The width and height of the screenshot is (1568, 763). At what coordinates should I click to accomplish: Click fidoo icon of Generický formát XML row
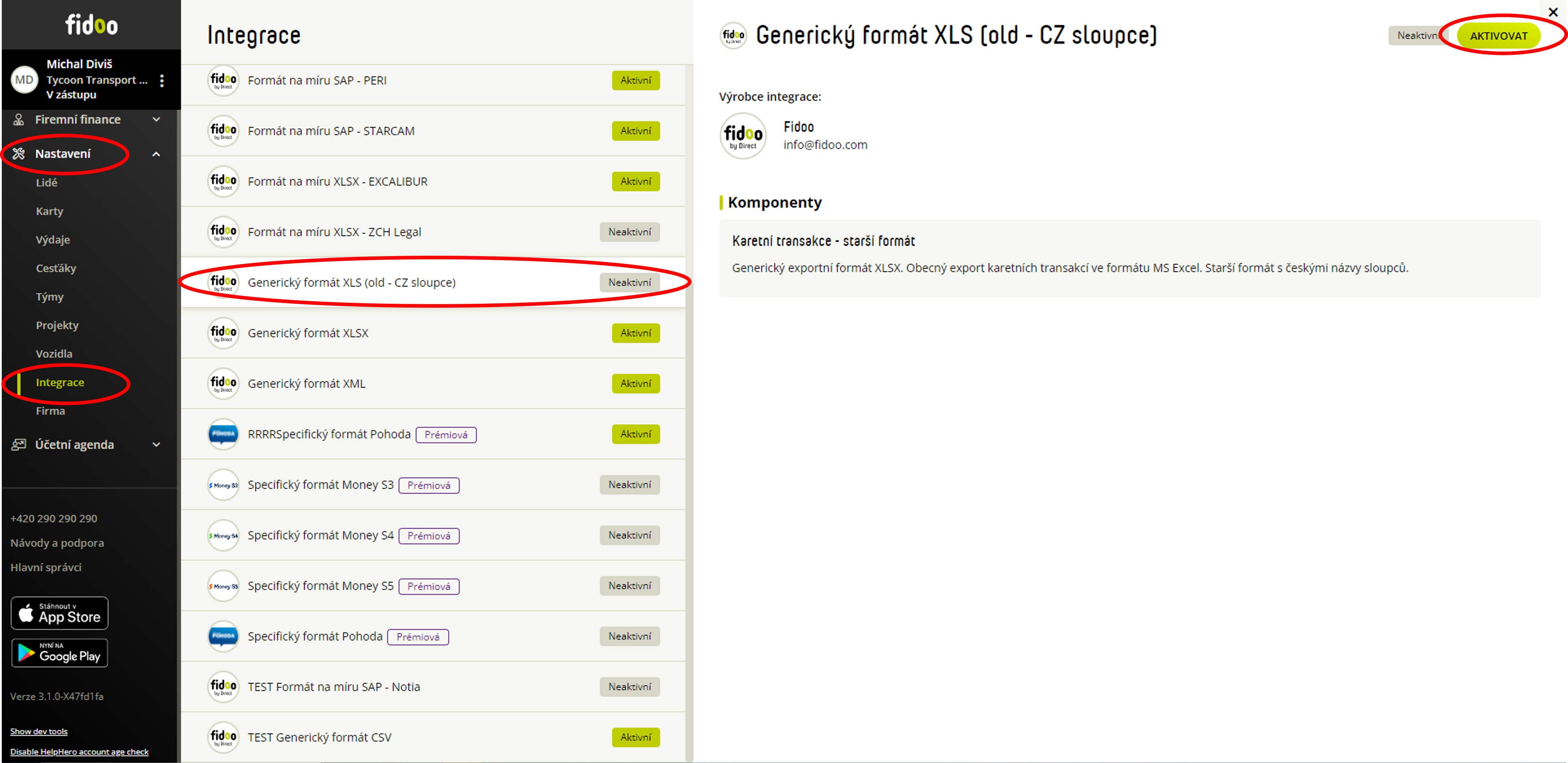(223, 383)
